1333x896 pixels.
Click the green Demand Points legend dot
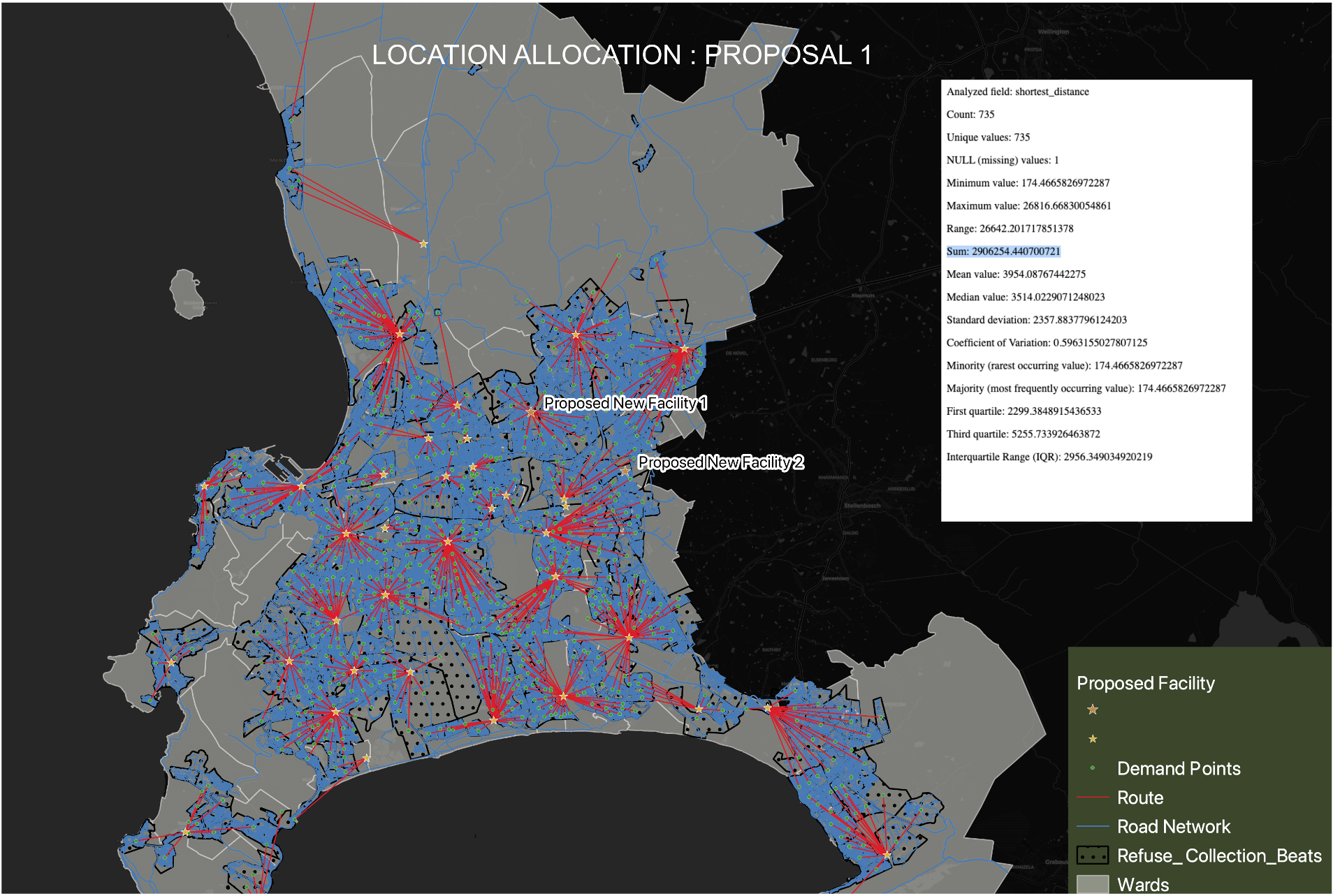1093,768
